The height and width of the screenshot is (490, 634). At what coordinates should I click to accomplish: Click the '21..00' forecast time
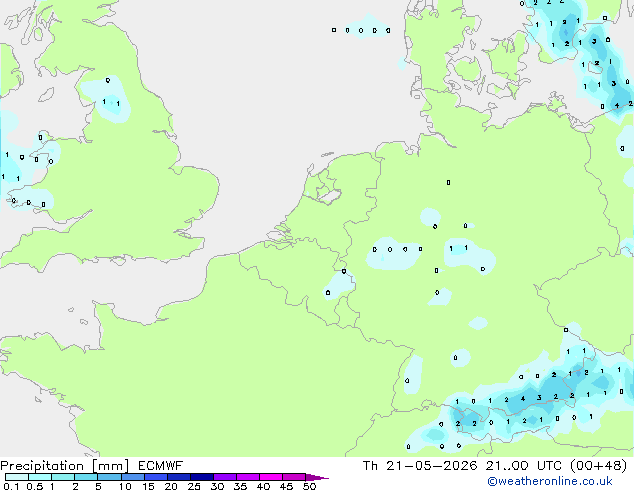click(x=507, y=466)
